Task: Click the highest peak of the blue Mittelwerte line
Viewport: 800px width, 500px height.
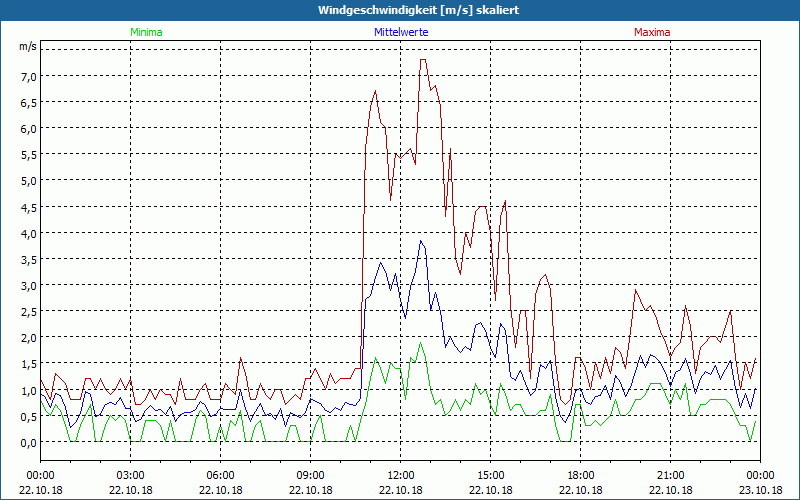Action: 421,241
